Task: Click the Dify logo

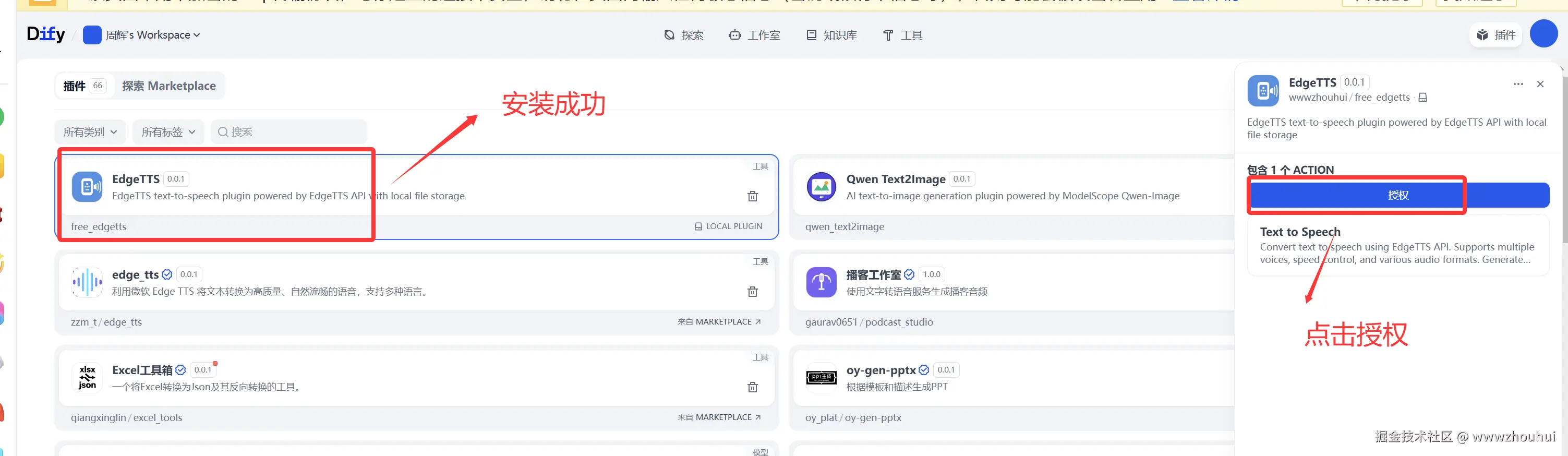Action: tap(46, 35)
